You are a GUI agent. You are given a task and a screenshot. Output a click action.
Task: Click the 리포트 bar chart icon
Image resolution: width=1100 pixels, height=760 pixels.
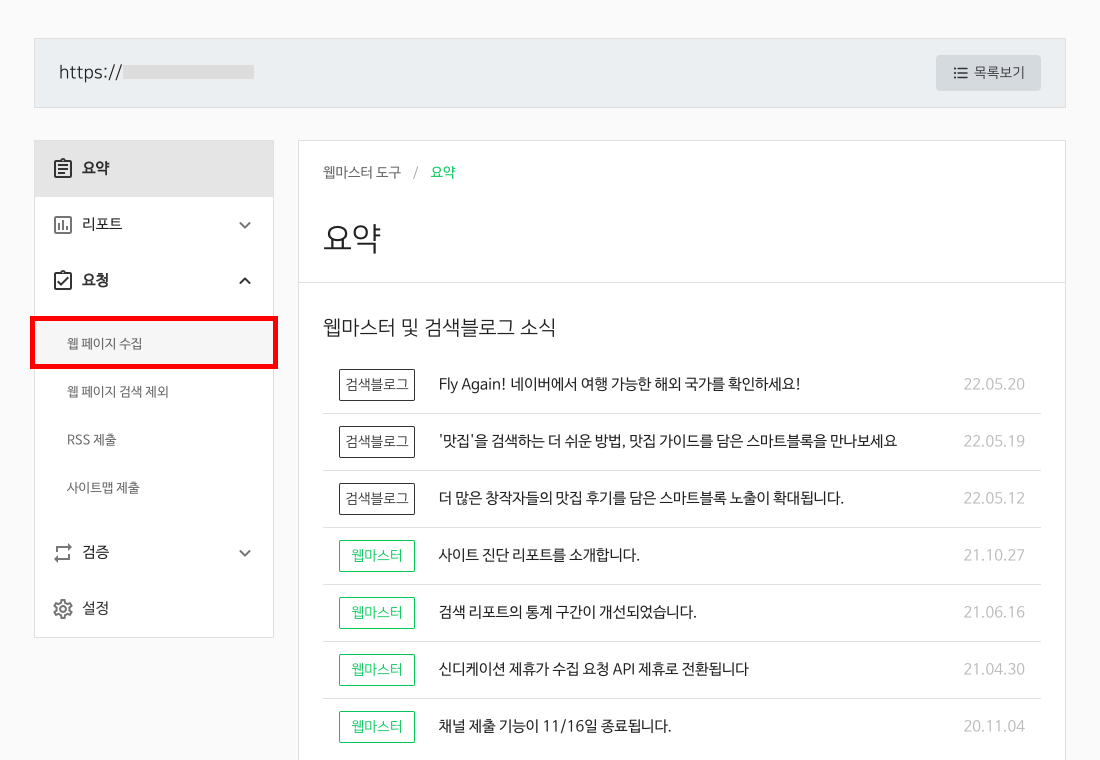click(x=63, y=225)
